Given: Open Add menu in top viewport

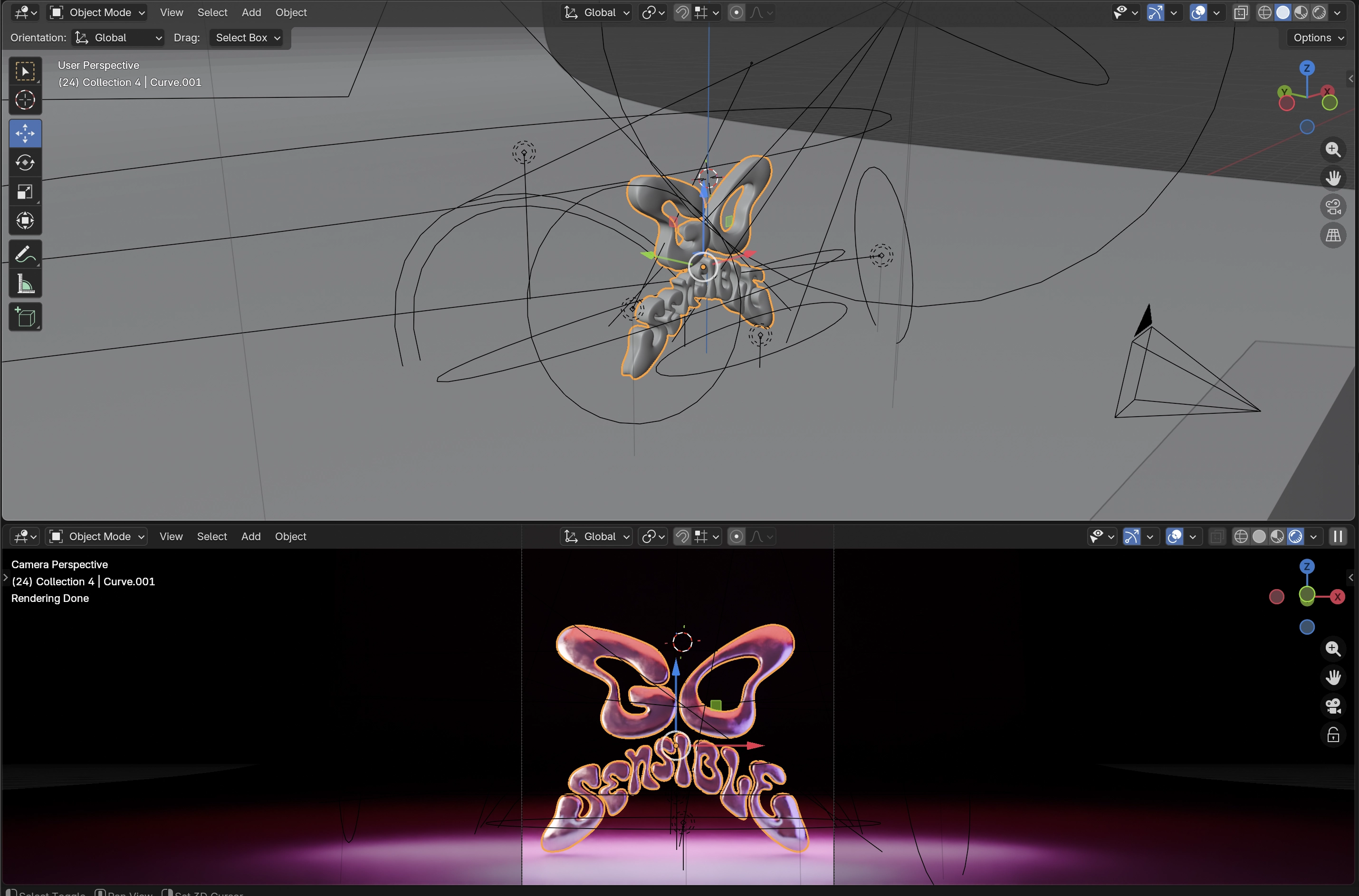Looking at the screenshot, I should point(251,12).
